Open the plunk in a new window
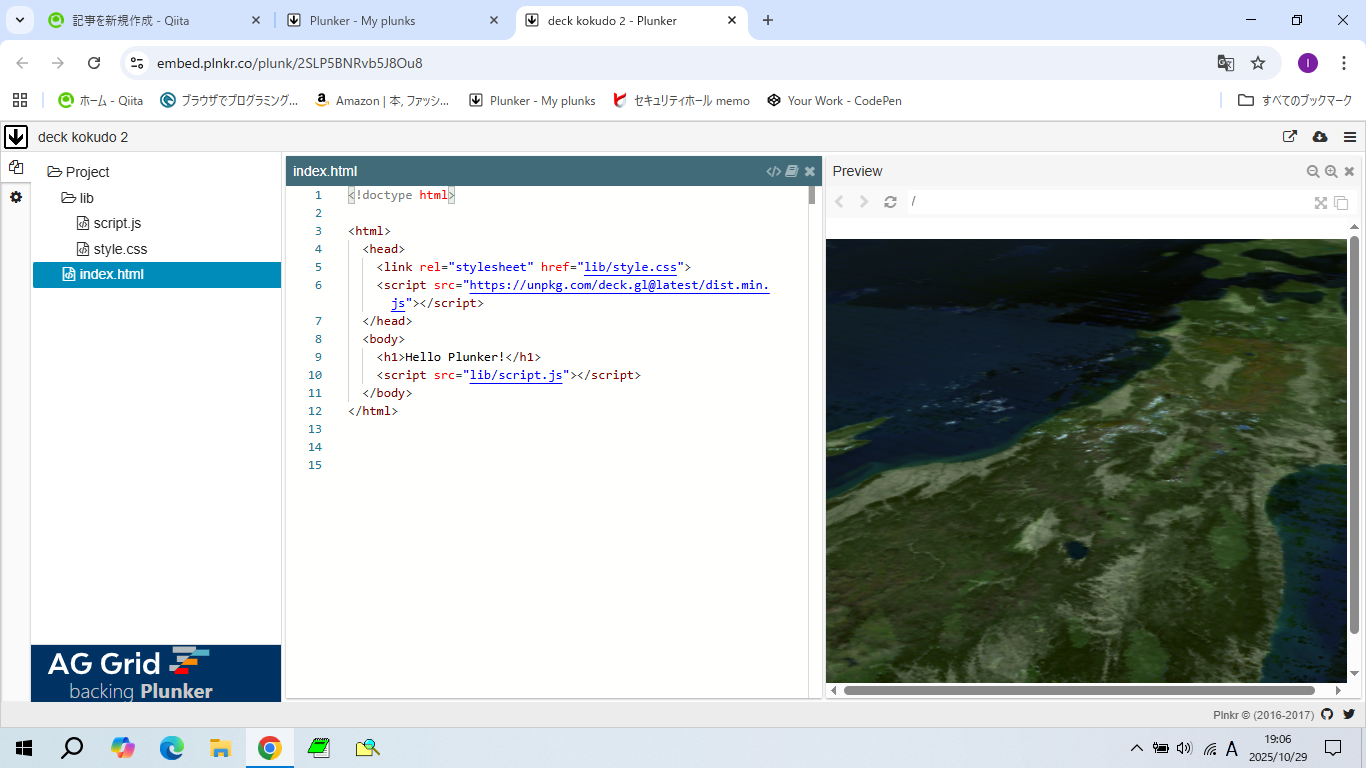The width and height of the screenshot is (1366, 768). pyautogui.click(x=1290, y=137)
